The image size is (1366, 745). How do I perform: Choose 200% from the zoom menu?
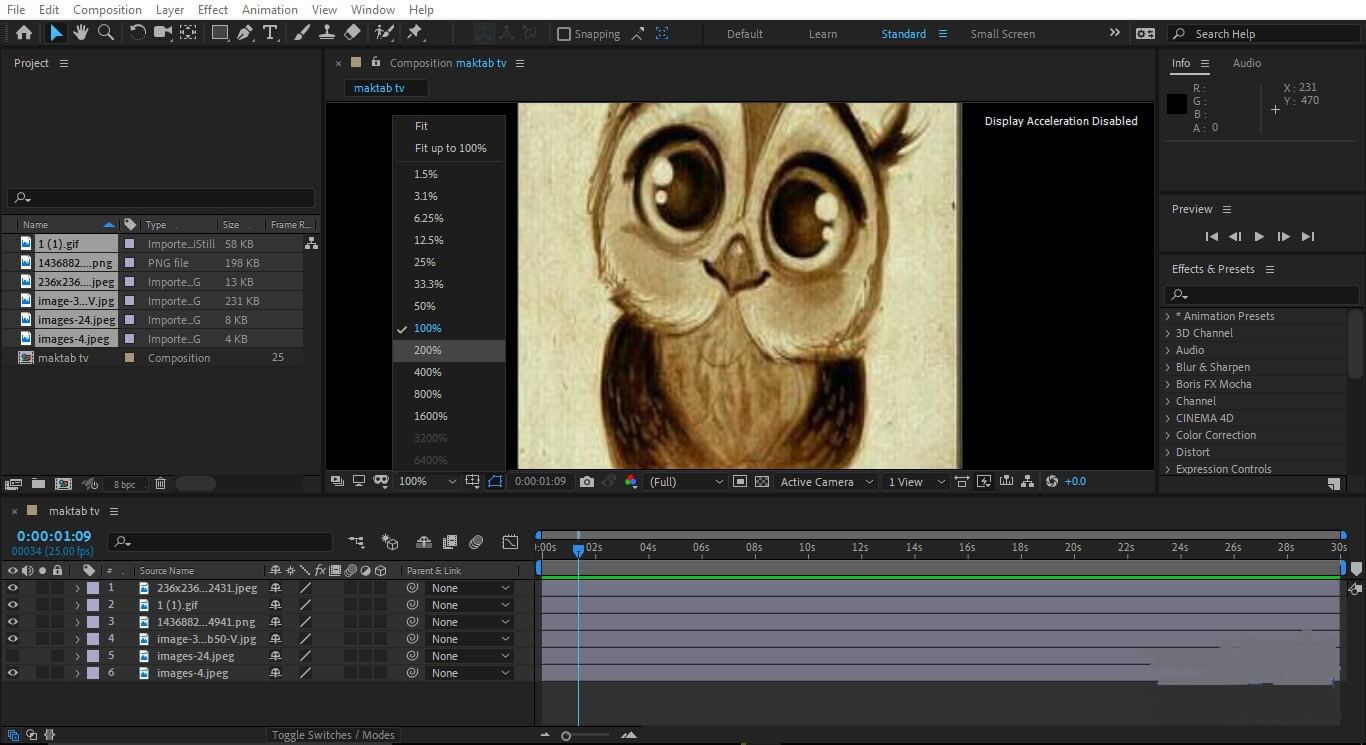pos(428,350)
